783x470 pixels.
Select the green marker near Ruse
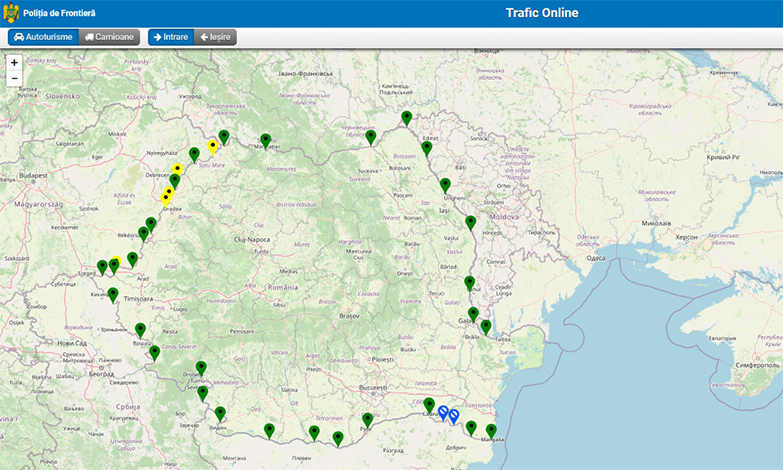pos(367,419)
